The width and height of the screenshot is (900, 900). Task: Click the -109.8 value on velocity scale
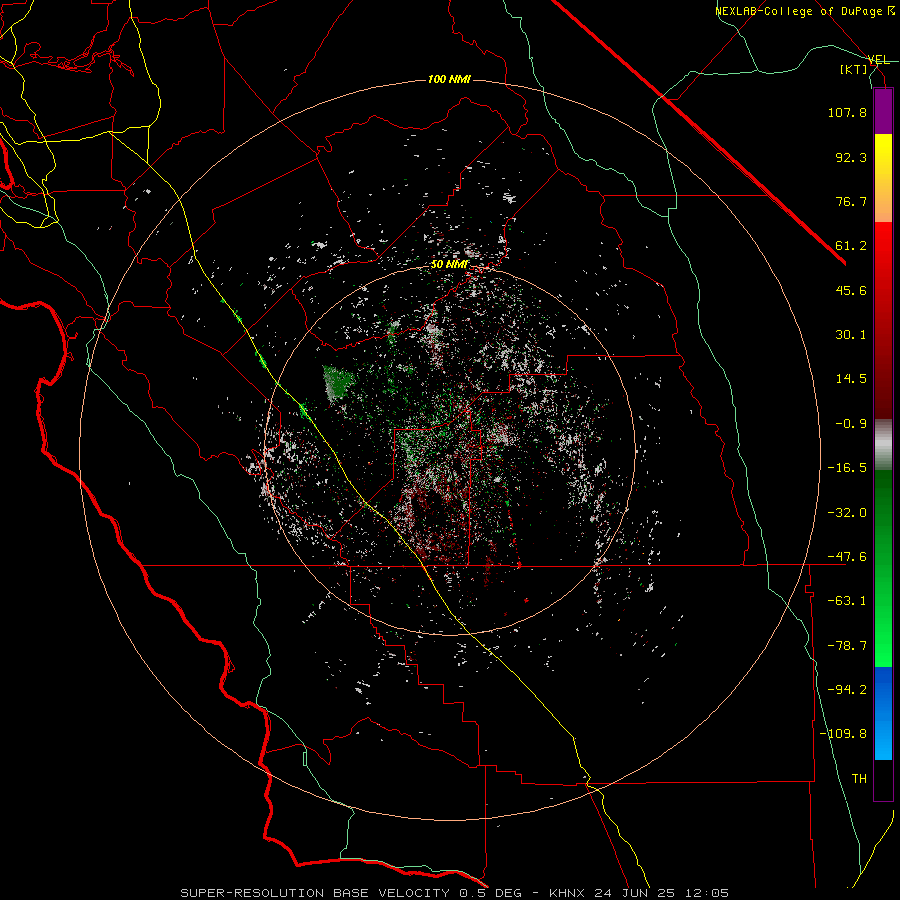(x=844, y=734)
